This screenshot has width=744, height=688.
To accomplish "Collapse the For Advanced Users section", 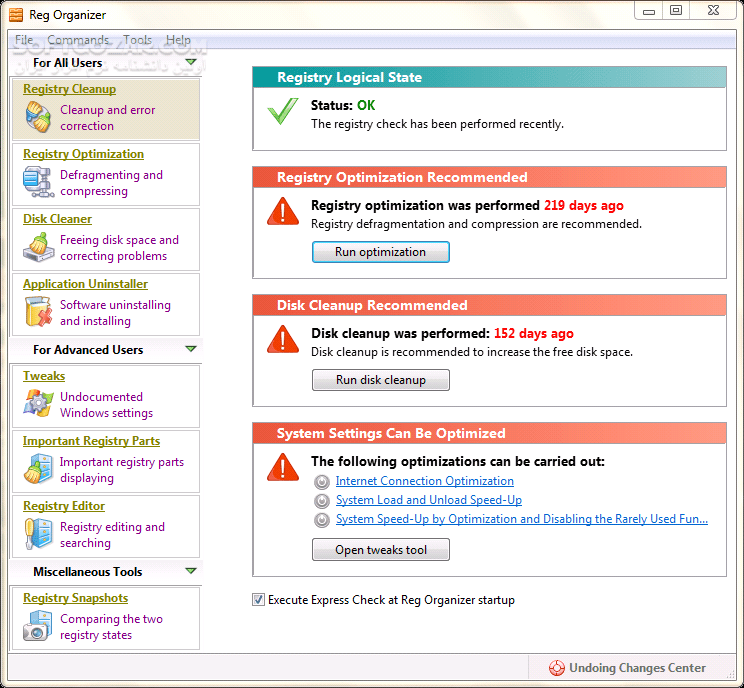I will coord(190,350).
